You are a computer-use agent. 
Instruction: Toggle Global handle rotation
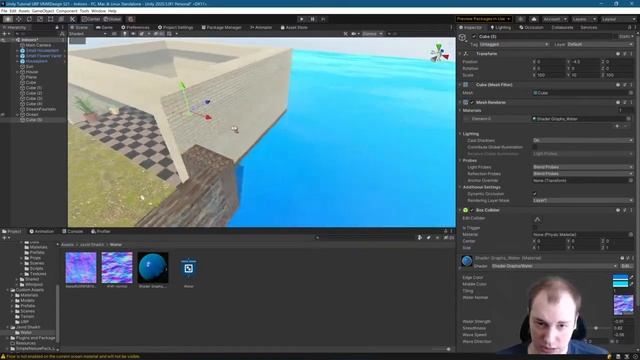coord(112,19)
